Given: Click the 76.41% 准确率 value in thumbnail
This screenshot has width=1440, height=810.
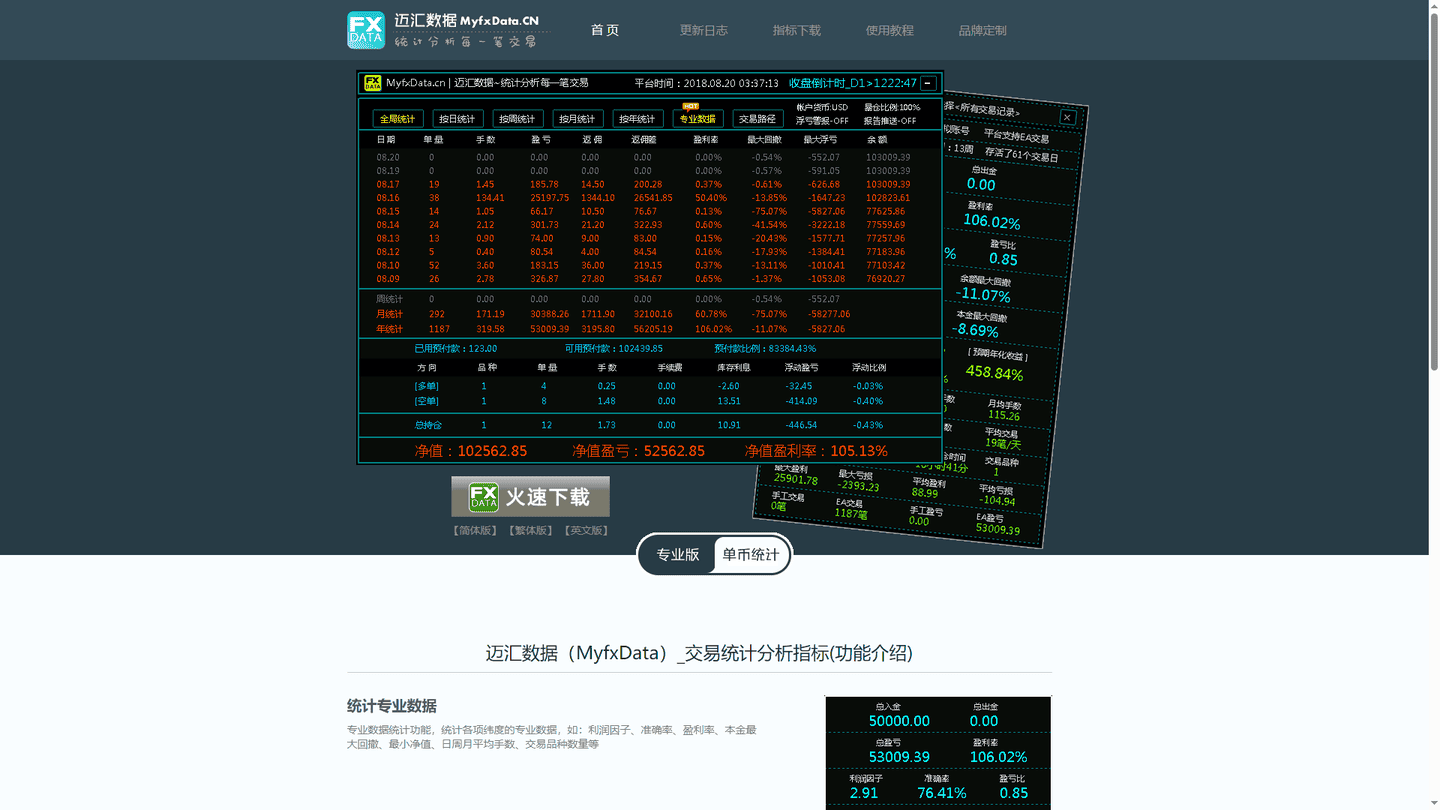Looking at the screenshot, I should 941,793.
